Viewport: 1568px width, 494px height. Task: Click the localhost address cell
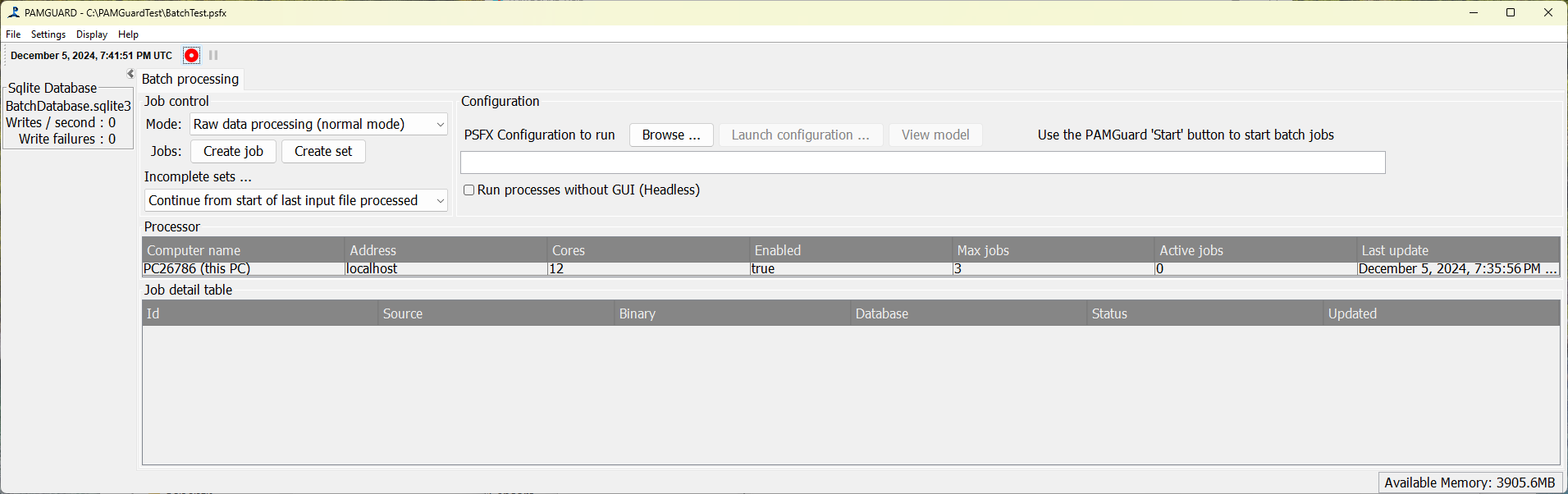point(446,268)
